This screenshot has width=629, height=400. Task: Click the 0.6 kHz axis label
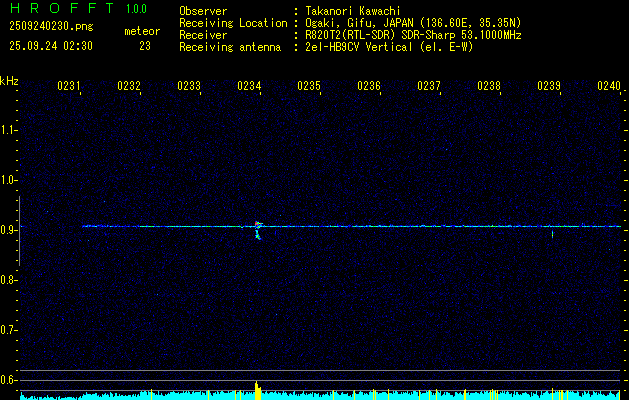point(8,380)
